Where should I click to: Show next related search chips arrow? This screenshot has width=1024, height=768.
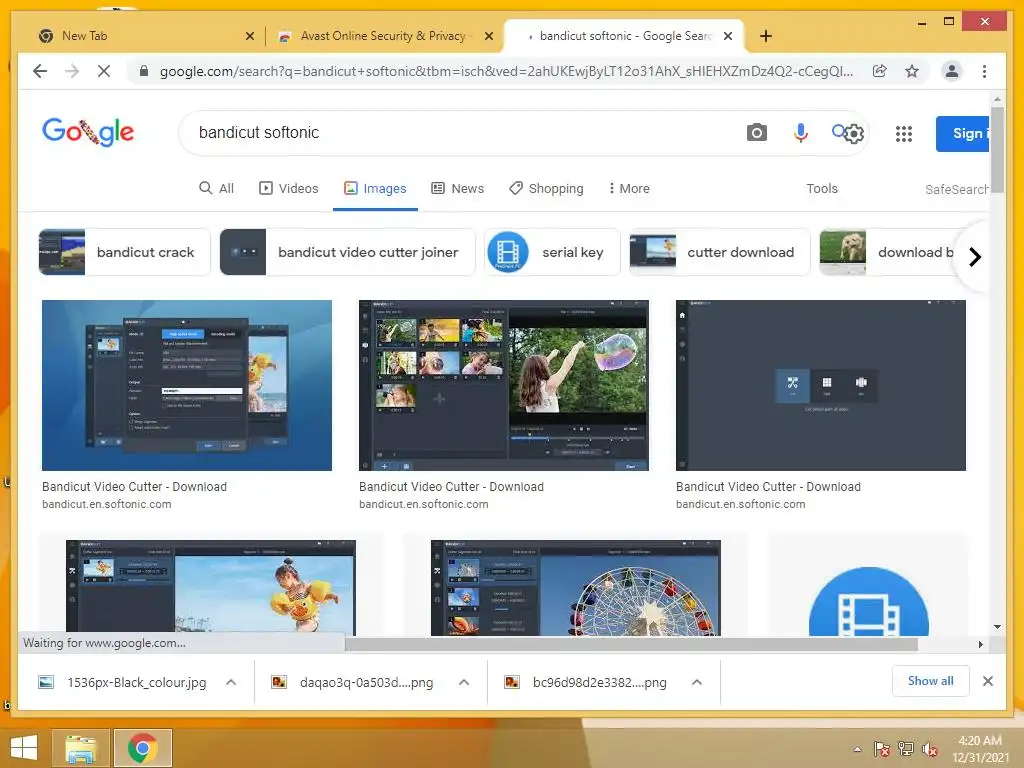tap(974, 257)
